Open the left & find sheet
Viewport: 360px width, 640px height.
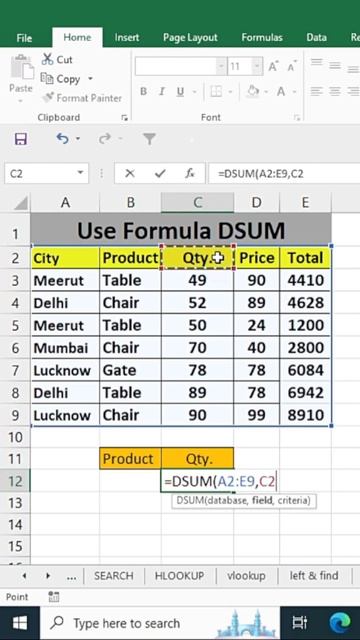[x=314, y=576]
